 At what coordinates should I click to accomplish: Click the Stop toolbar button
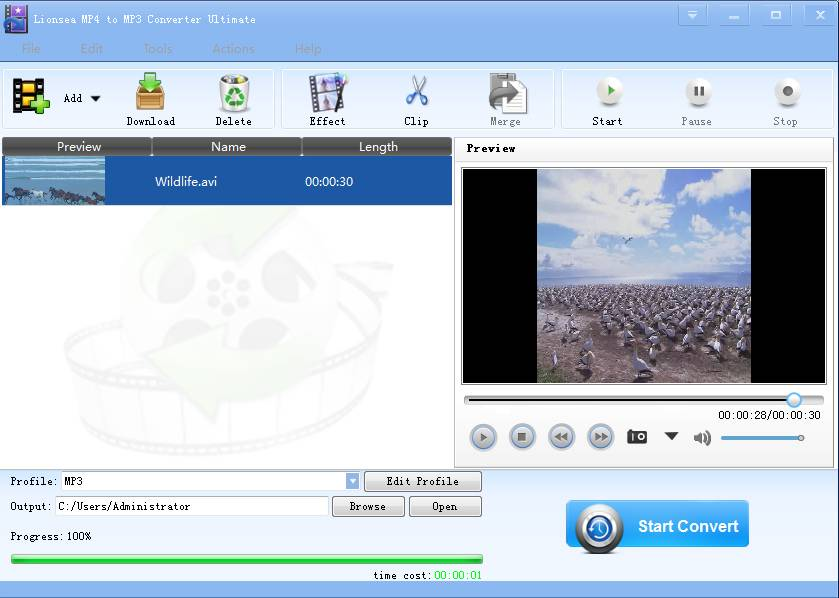(785, 102)
